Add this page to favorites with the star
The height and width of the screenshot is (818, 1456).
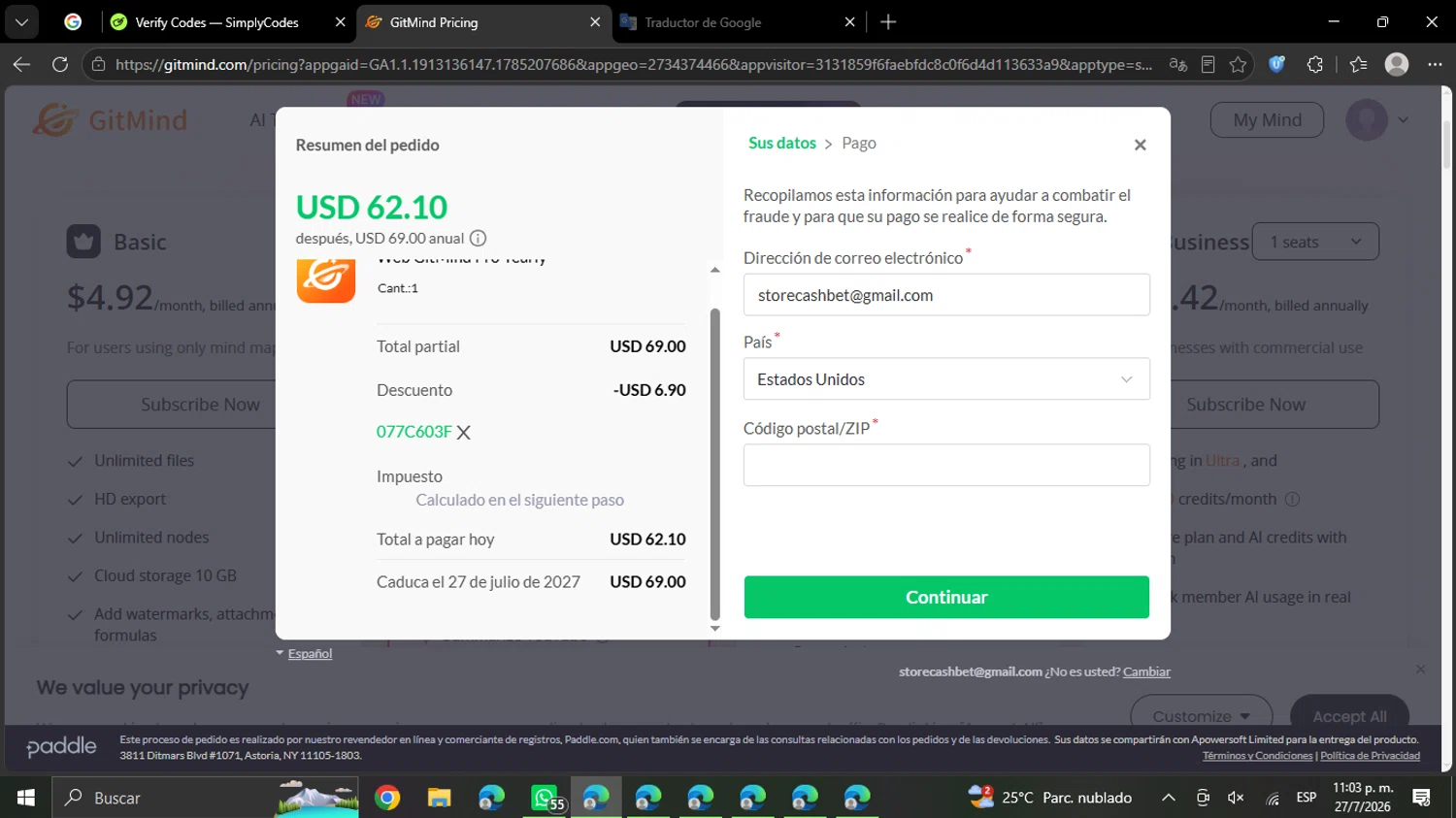tap(1238, 65)
